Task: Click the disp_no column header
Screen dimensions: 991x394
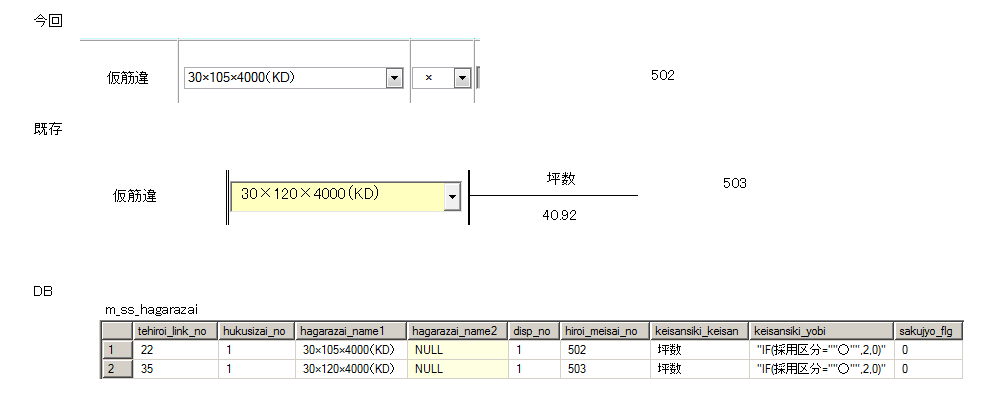Action: point(534,331)
